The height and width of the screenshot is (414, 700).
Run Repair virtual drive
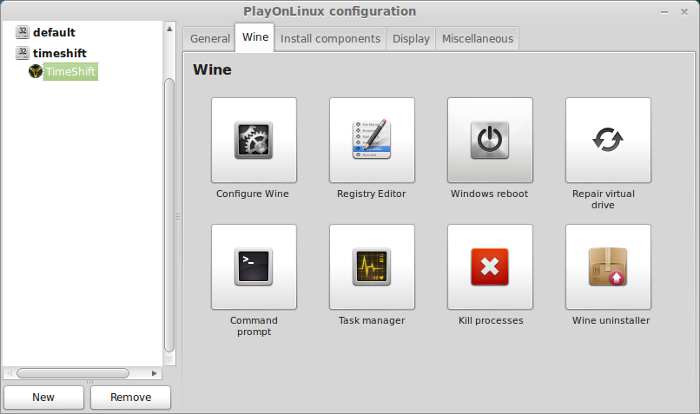[608, 140]
